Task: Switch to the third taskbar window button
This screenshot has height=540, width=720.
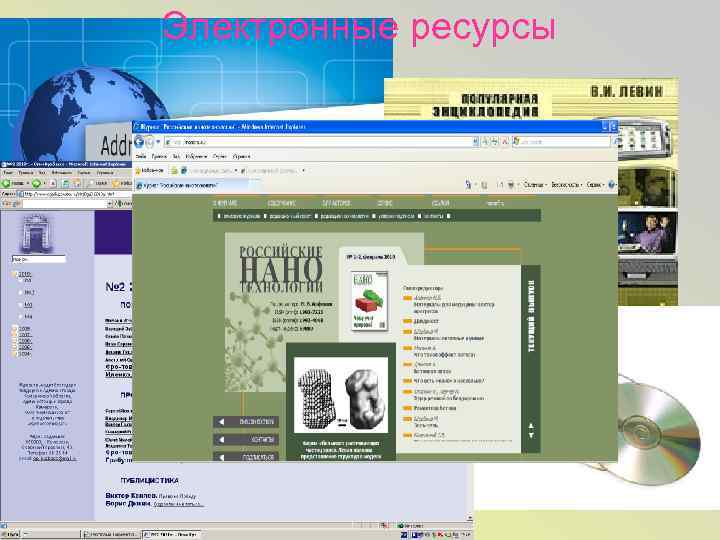Action: (171, 534)
